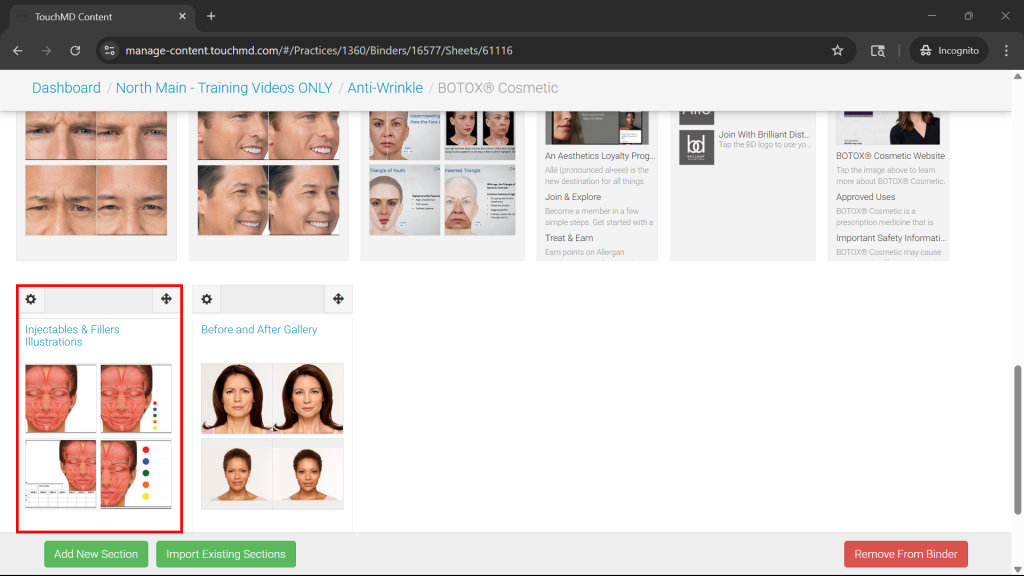The height and width of the screenshot is (576, 1024).
Task: Open the Before and After Gallery link
Action: 259,330
